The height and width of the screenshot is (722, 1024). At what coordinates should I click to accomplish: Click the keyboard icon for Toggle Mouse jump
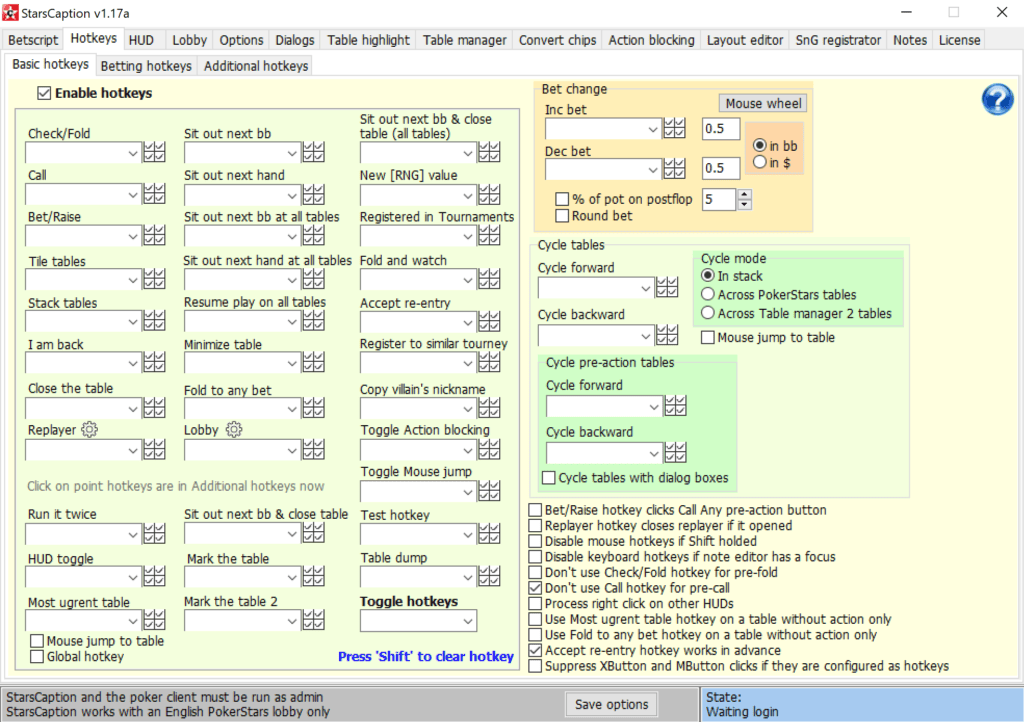(489, 491)
